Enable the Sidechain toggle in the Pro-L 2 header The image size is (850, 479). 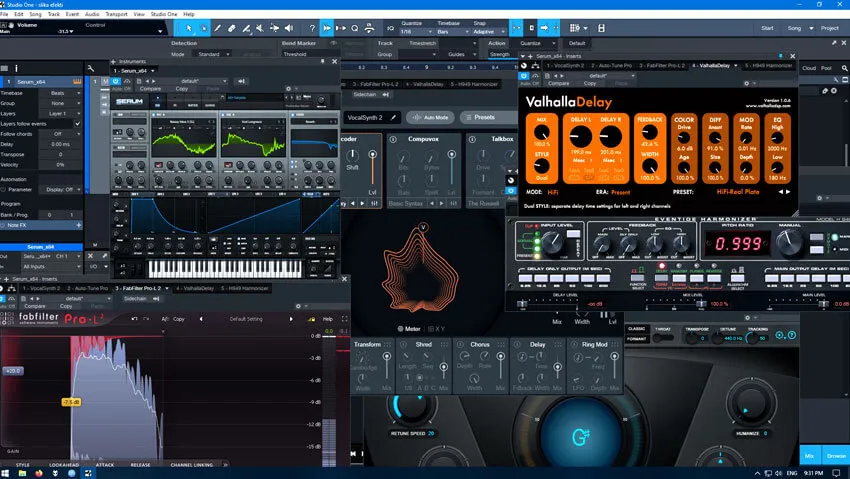point(141,299)
